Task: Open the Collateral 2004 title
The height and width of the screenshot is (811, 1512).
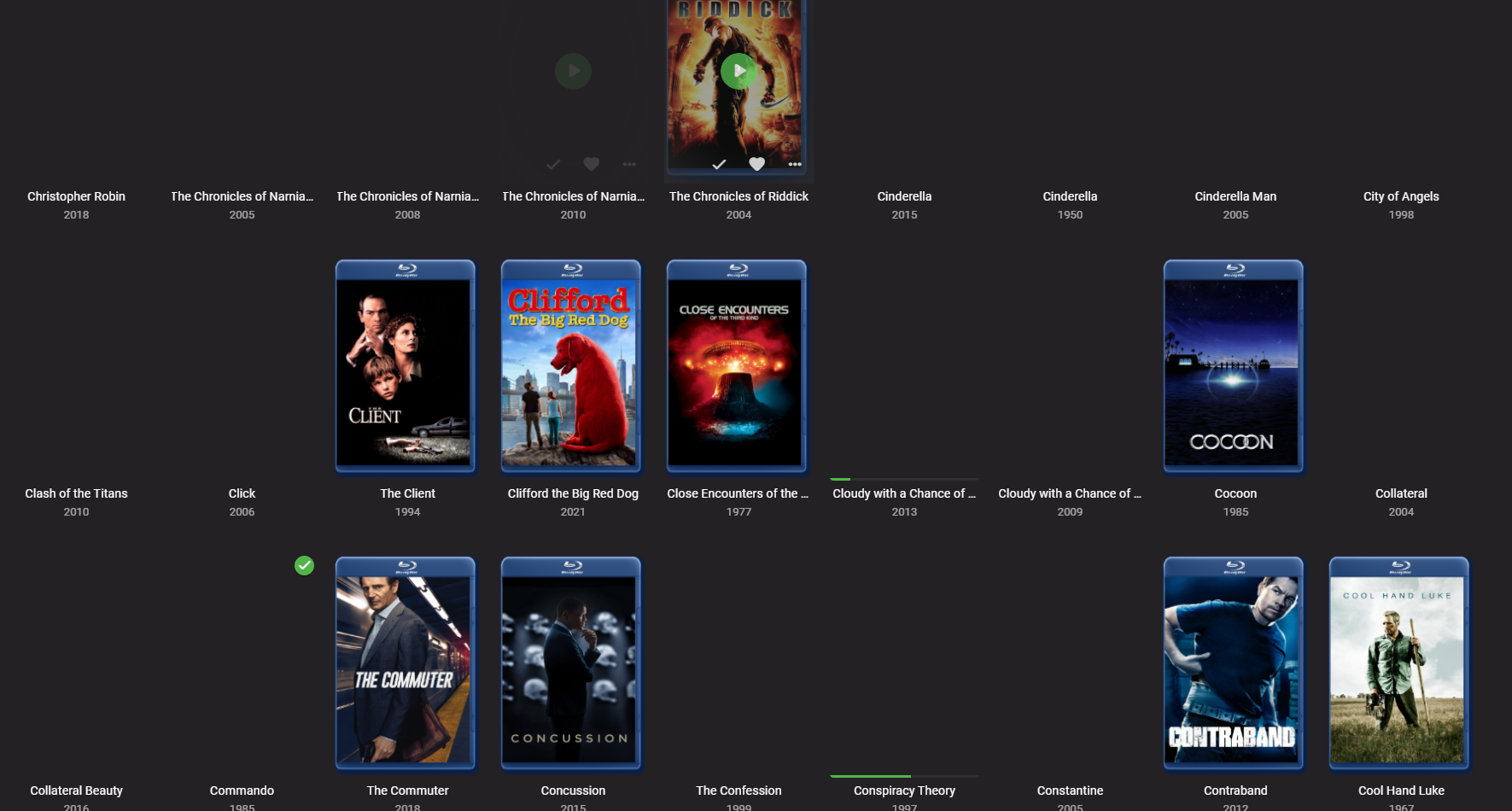Action: [1401, 493]
